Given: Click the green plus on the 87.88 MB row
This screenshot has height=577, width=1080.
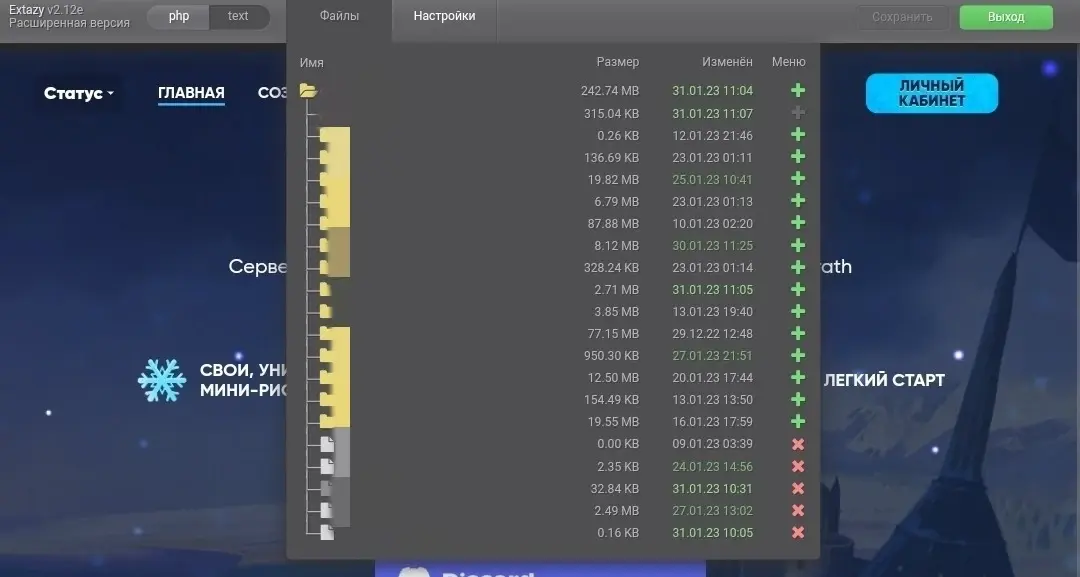Looking at the screenshot, I should coord(798,223).
